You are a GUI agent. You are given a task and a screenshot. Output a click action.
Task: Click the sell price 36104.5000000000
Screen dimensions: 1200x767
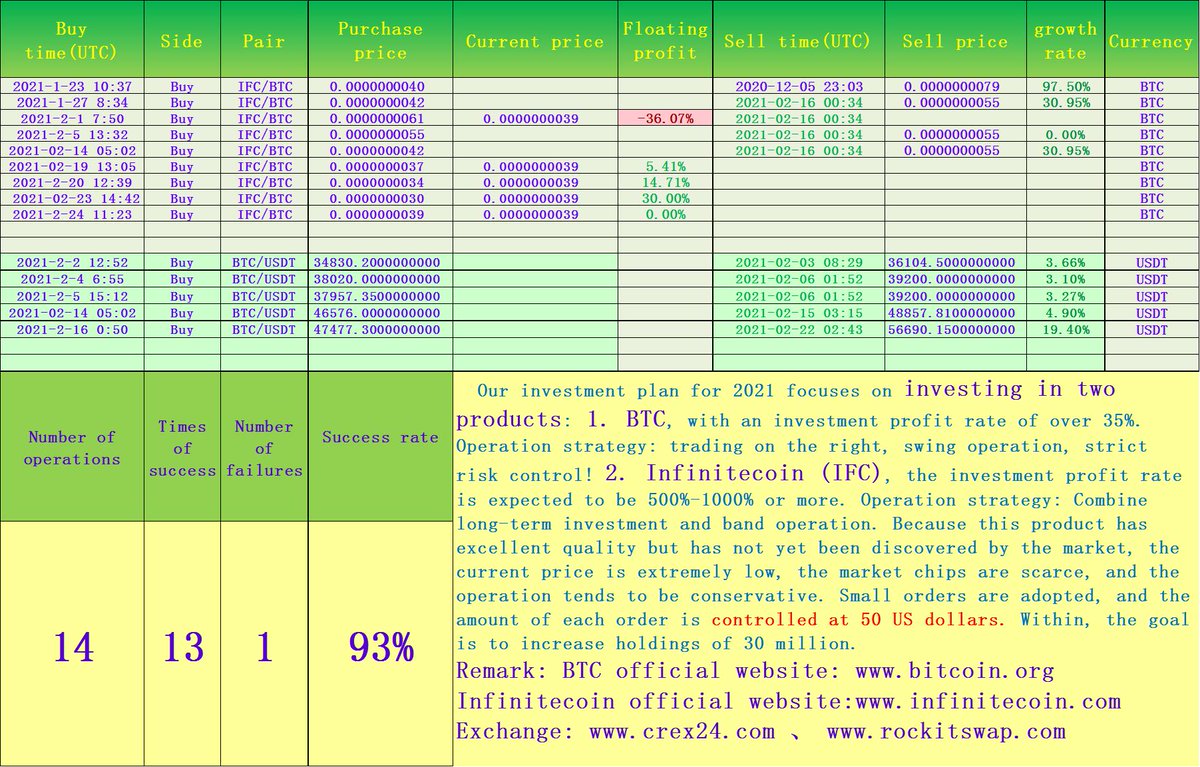pos(955,262)
